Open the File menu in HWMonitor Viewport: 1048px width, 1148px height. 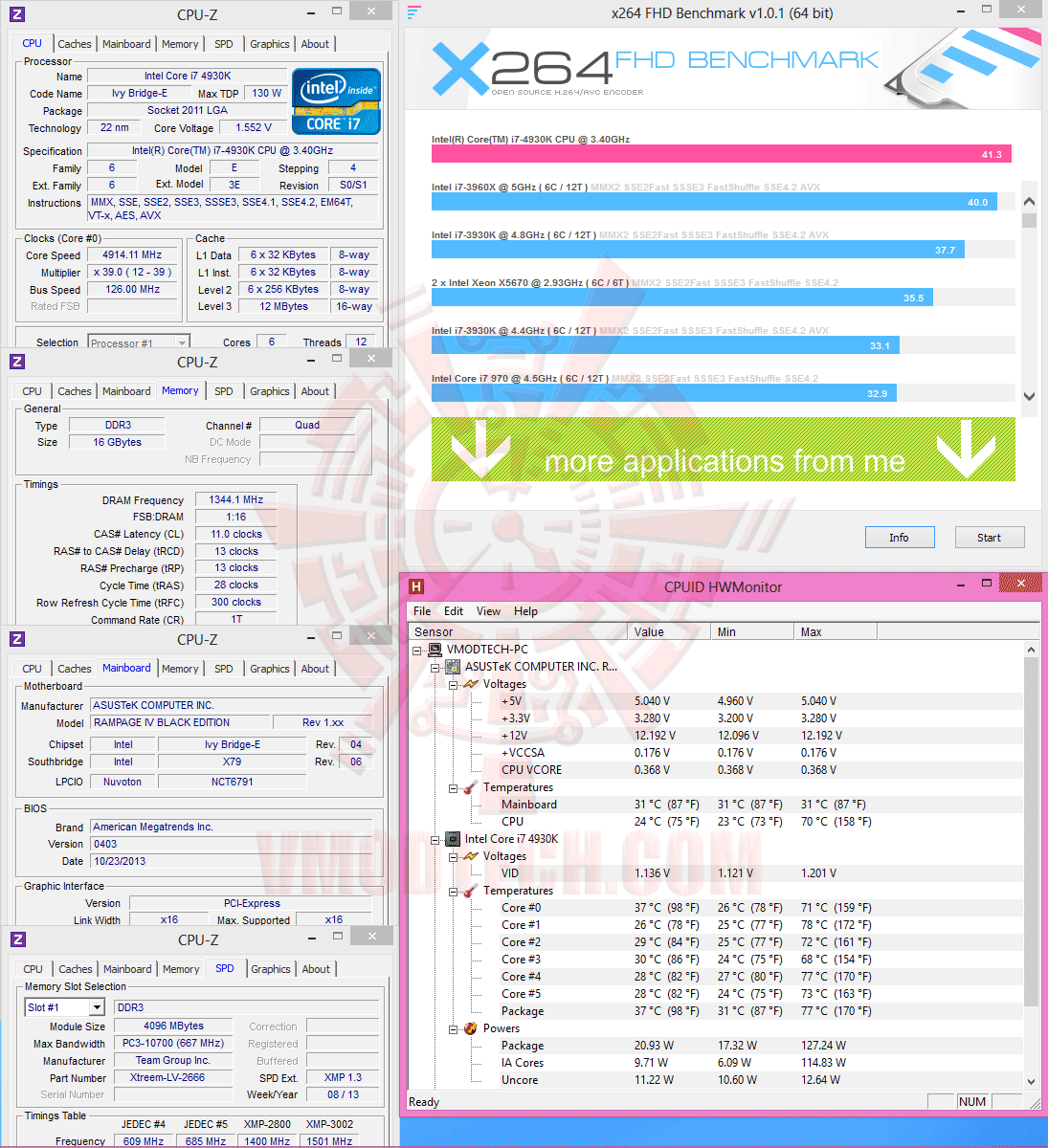tap(422, 611)
